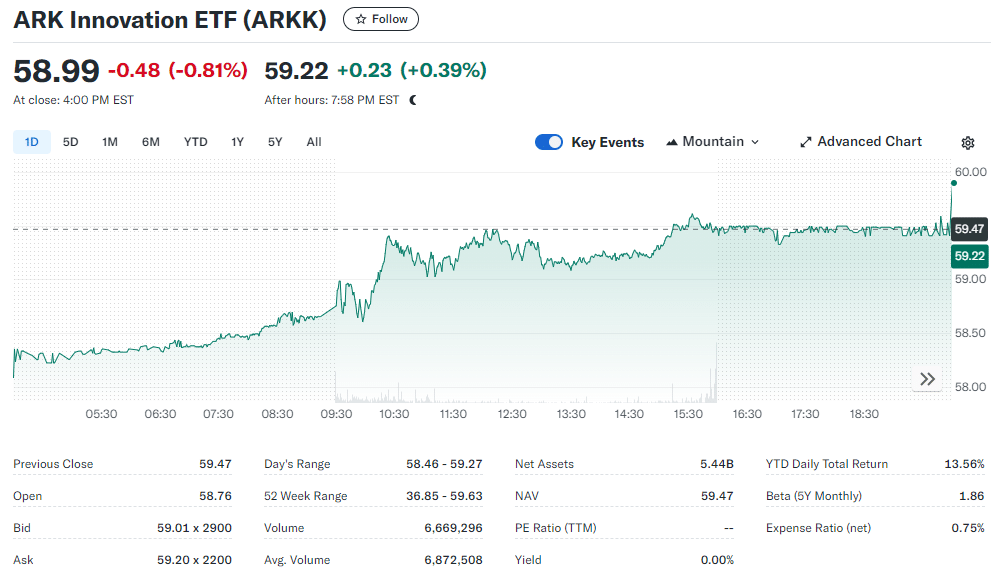The height and width of the screenshot is (585, 1003).
Task: Click the YTD Daily Total Return value 13.56%
Action: [x=965, y=464]
